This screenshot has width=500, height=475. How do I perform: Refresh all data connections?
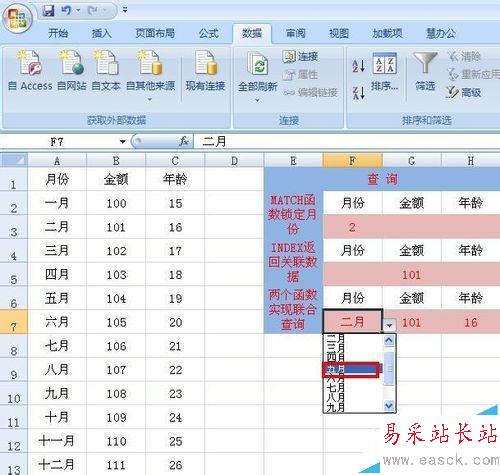point(257,72)
